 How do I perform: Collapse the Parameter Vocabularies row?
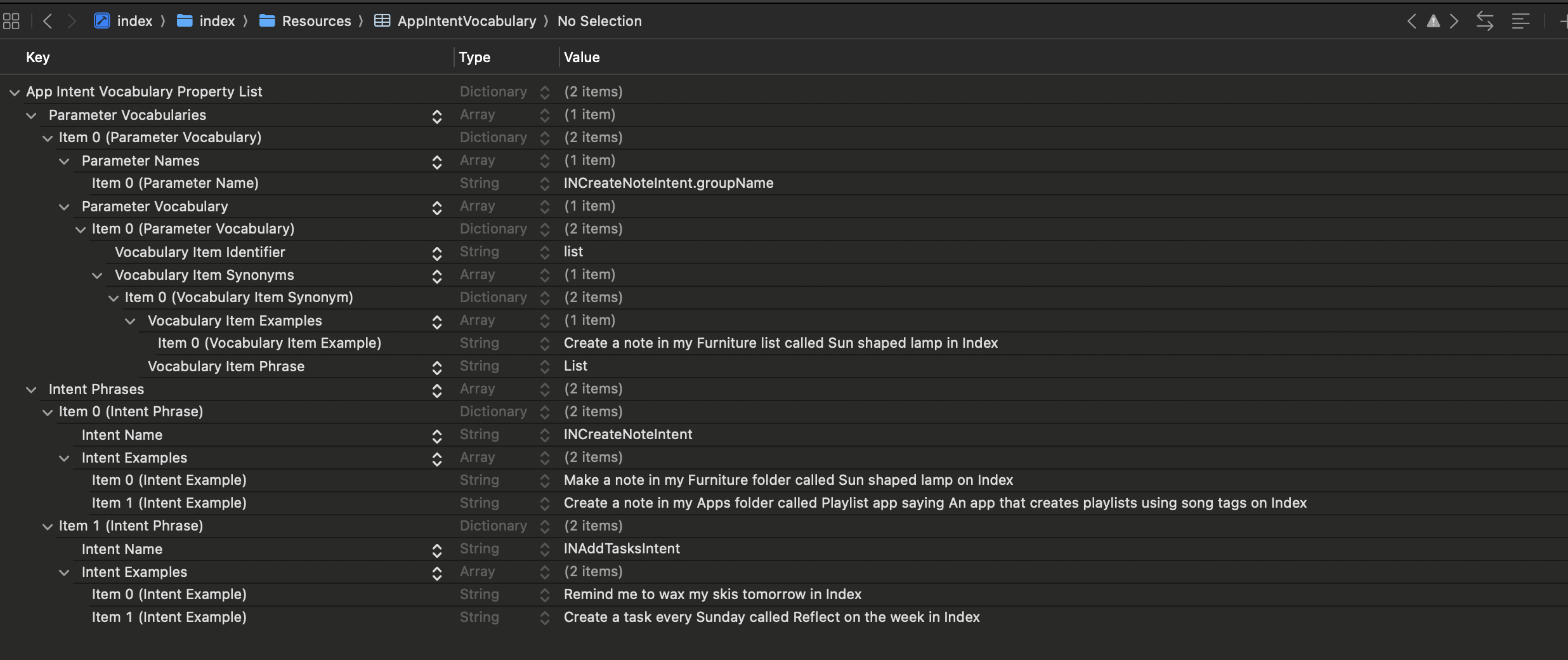point(31,115)
